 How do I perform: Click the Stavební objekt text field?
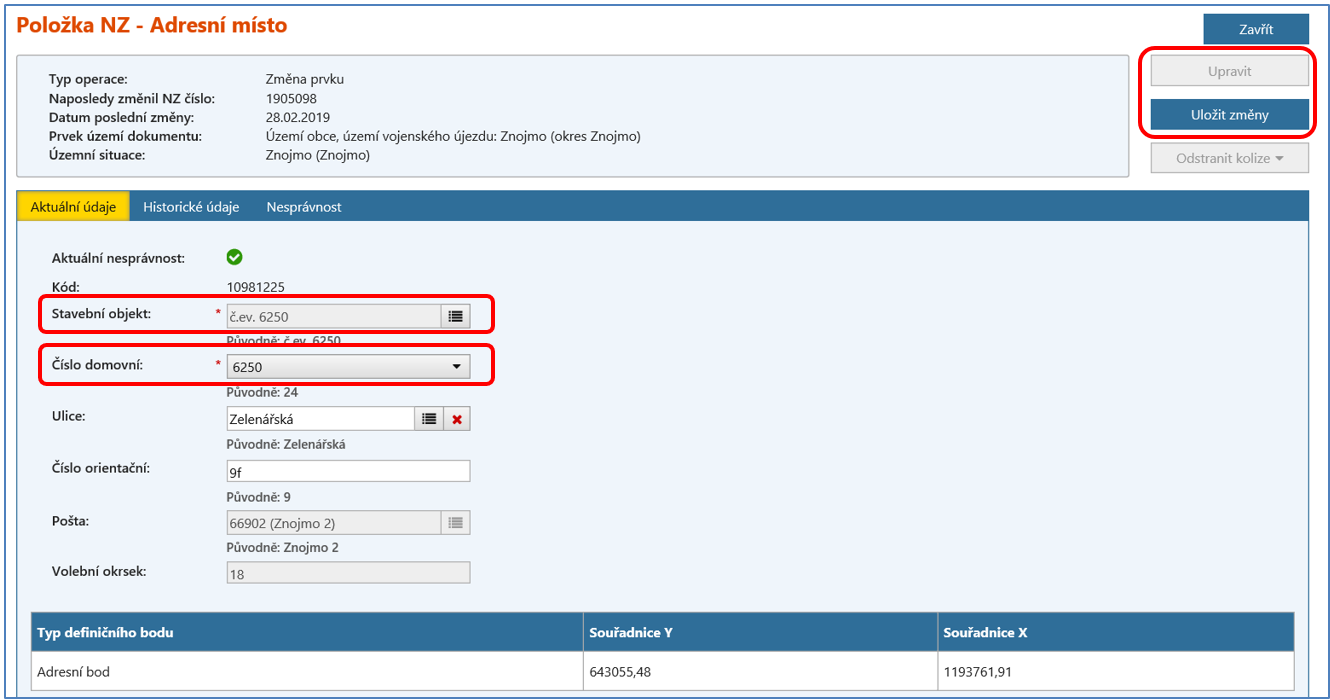[334, 316]
